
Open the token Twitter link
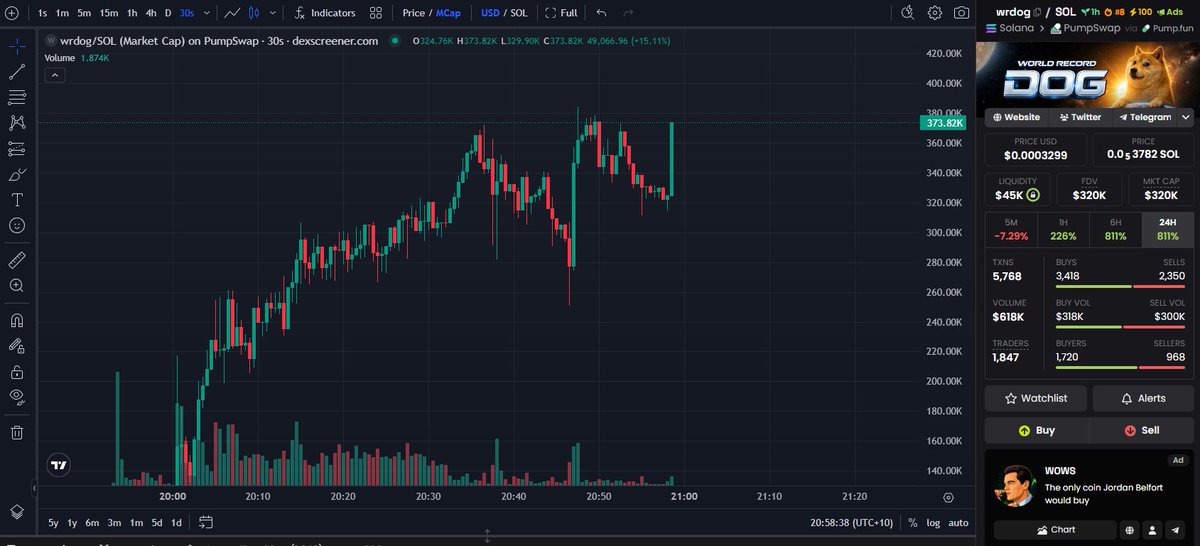pos(1079,117)
